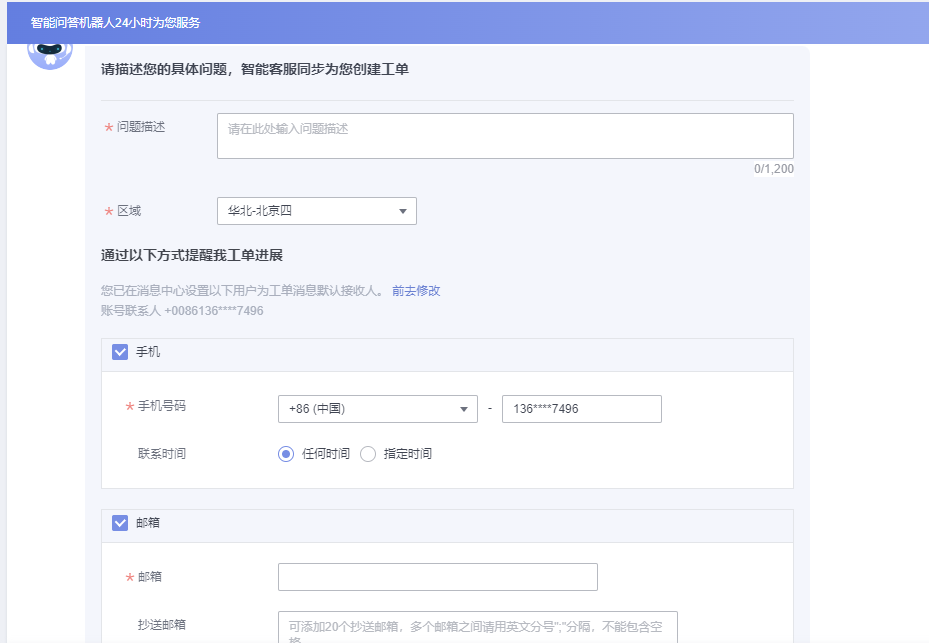Open the +86 (中国) country code dropdown
Screen dimensions: 929x643
click(x=377, y=409)
